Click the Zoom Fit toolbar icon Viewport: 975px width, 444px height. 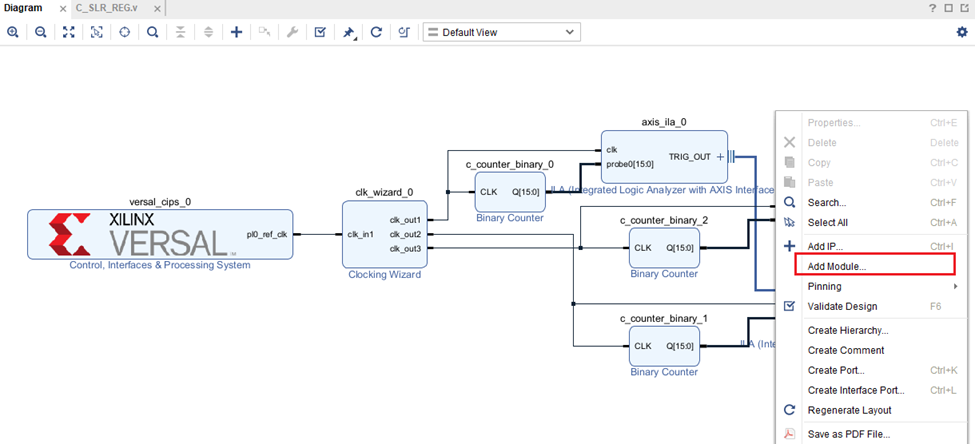coord(69,32)
